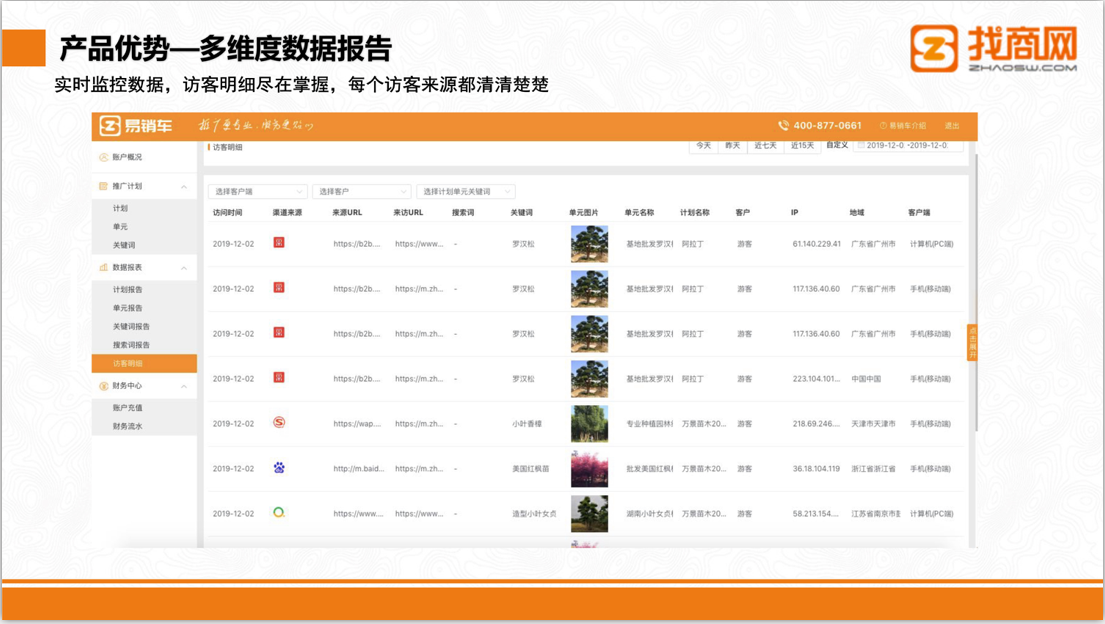This screenshot has height=624, width=1105.
Task: Click the Baidu paw channel icon
Action: 279,467
